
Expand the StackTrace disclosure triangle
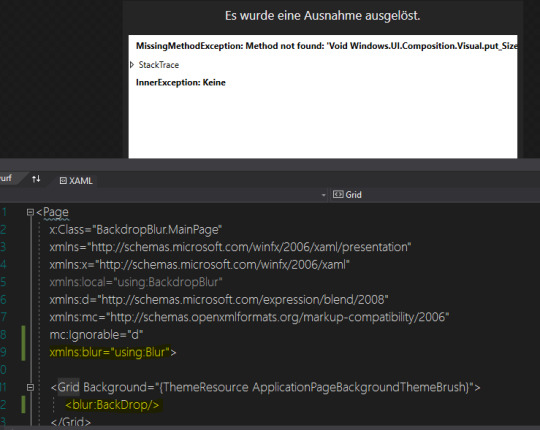(x=132, y=65)
